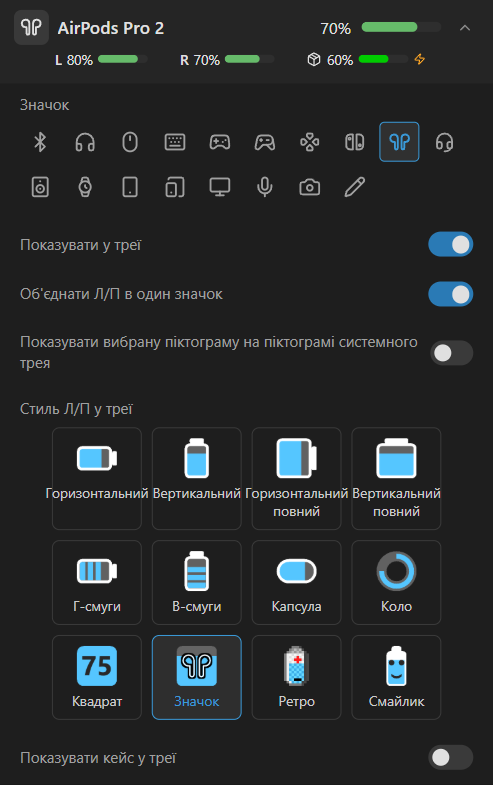Click the overall 70% battery bar
The image size is (493, 785).
[401, 28]
